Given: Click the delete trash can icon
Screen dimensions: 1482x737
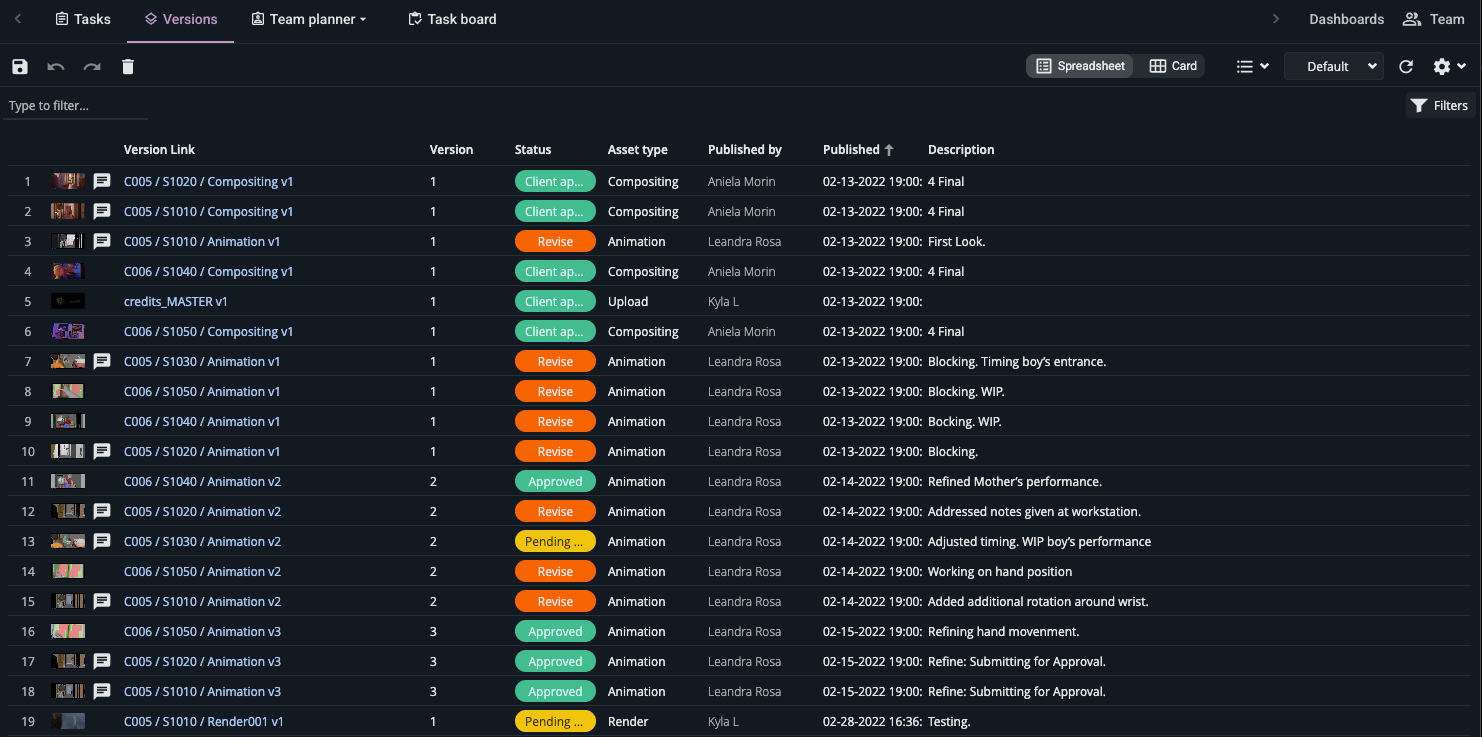Looking at the screenshot, I should click(128, 67).
